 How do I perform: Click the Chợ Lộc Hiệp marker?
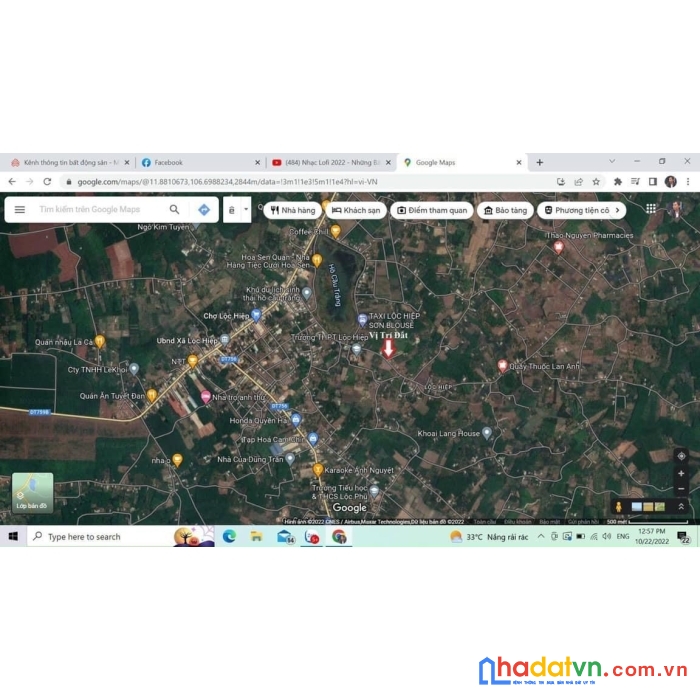(x=256, y=315)
